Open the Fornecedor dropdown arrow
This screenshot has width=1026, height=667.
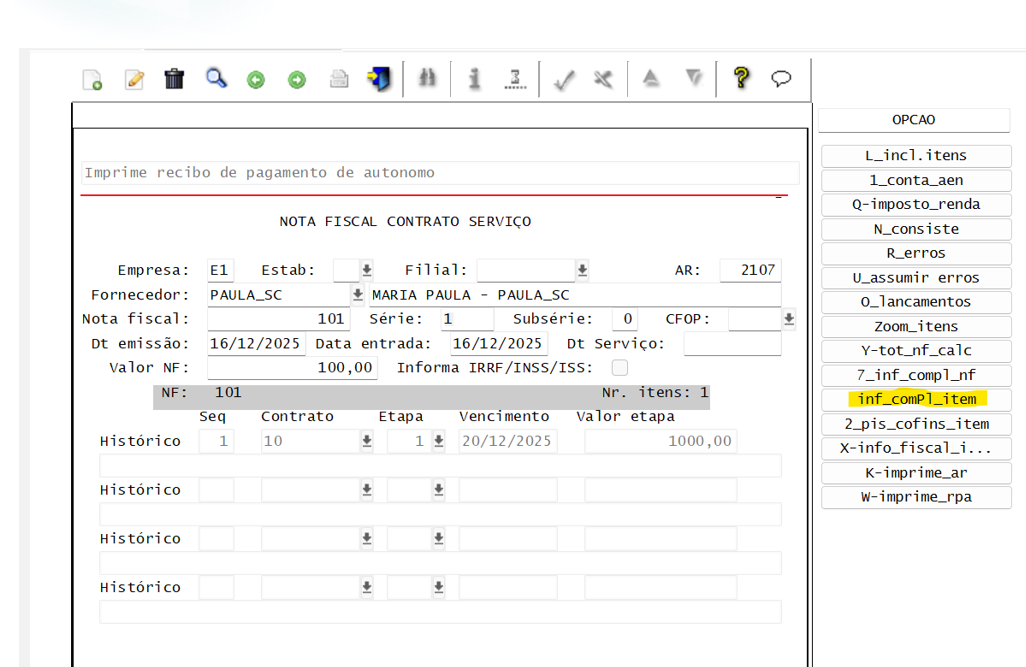pyautogui.click(x=358, y=295)
